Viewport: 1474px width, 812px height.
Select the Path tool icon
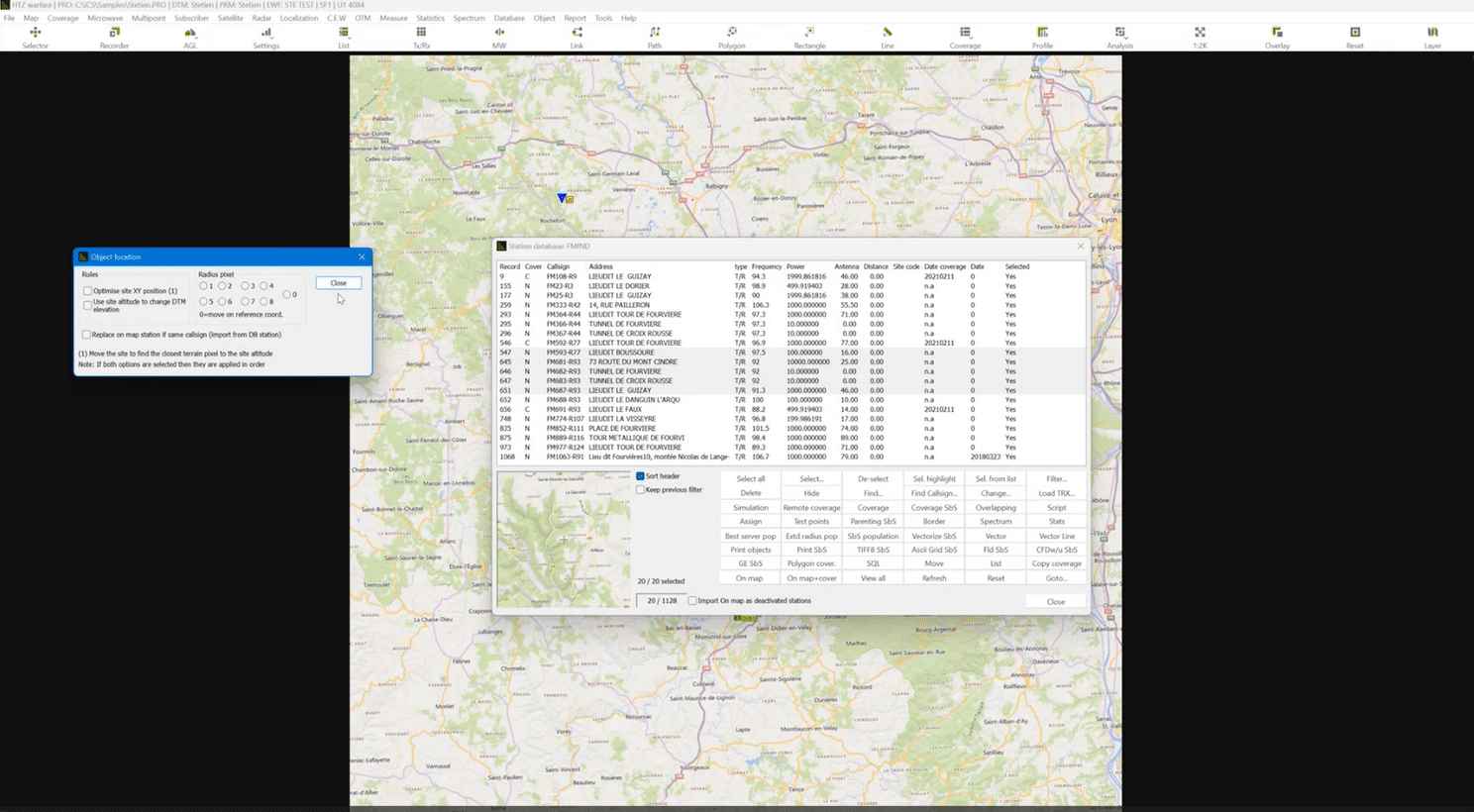[655, 37]
